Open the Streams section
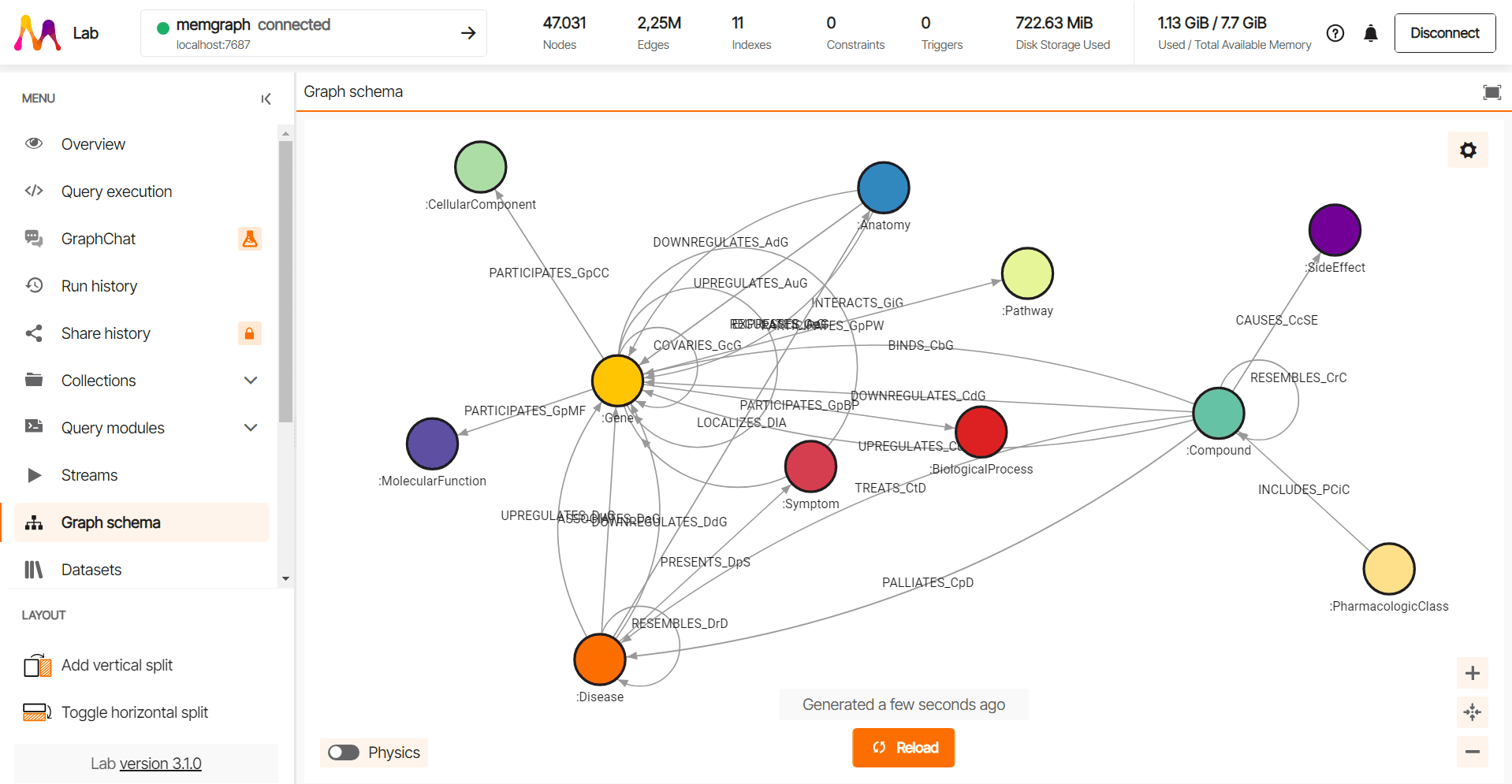1512x784 pixels. point(88,474)
